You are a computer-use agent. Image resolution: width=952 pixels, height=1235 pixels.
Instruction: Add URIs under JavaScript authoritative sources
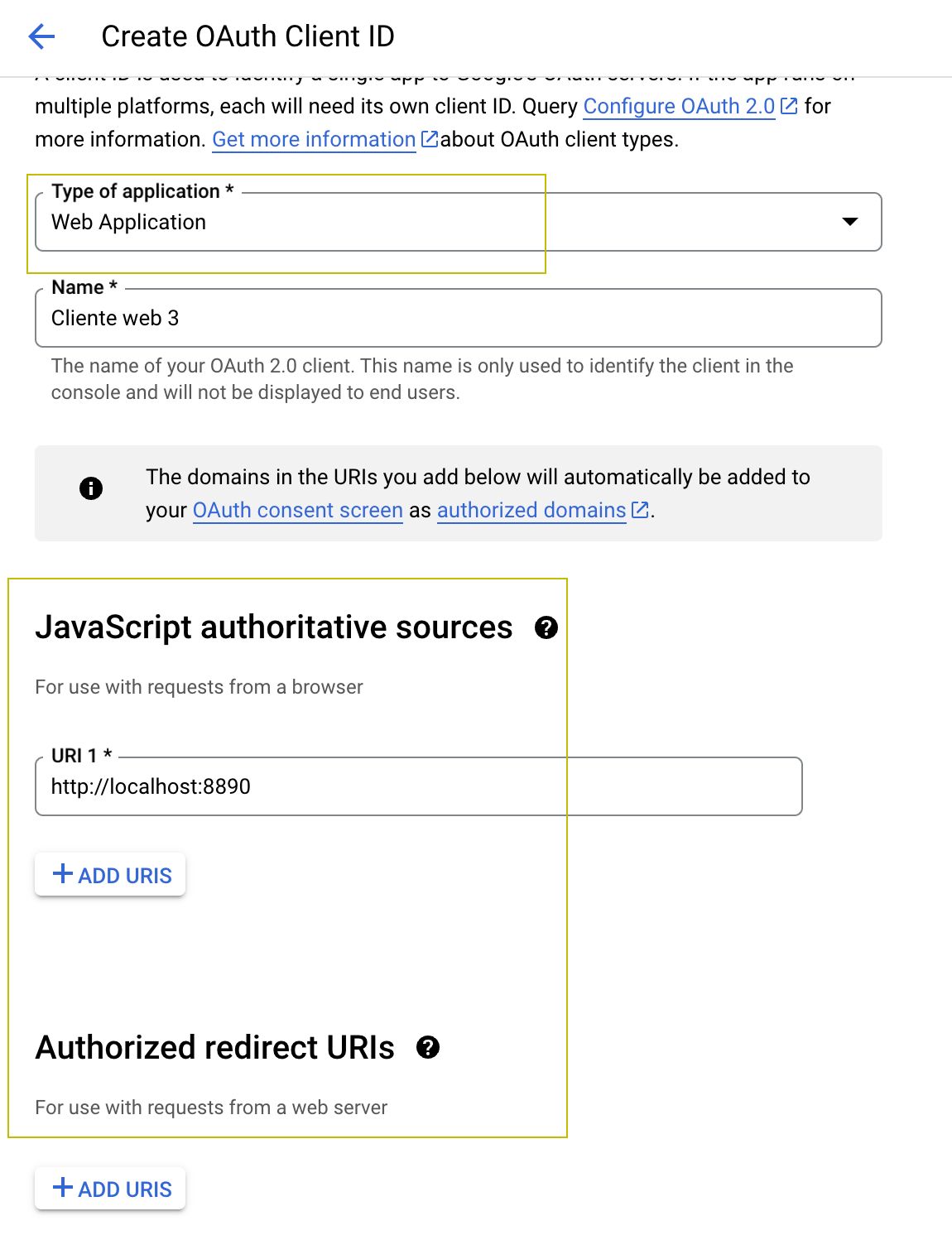tap(110, 875)
